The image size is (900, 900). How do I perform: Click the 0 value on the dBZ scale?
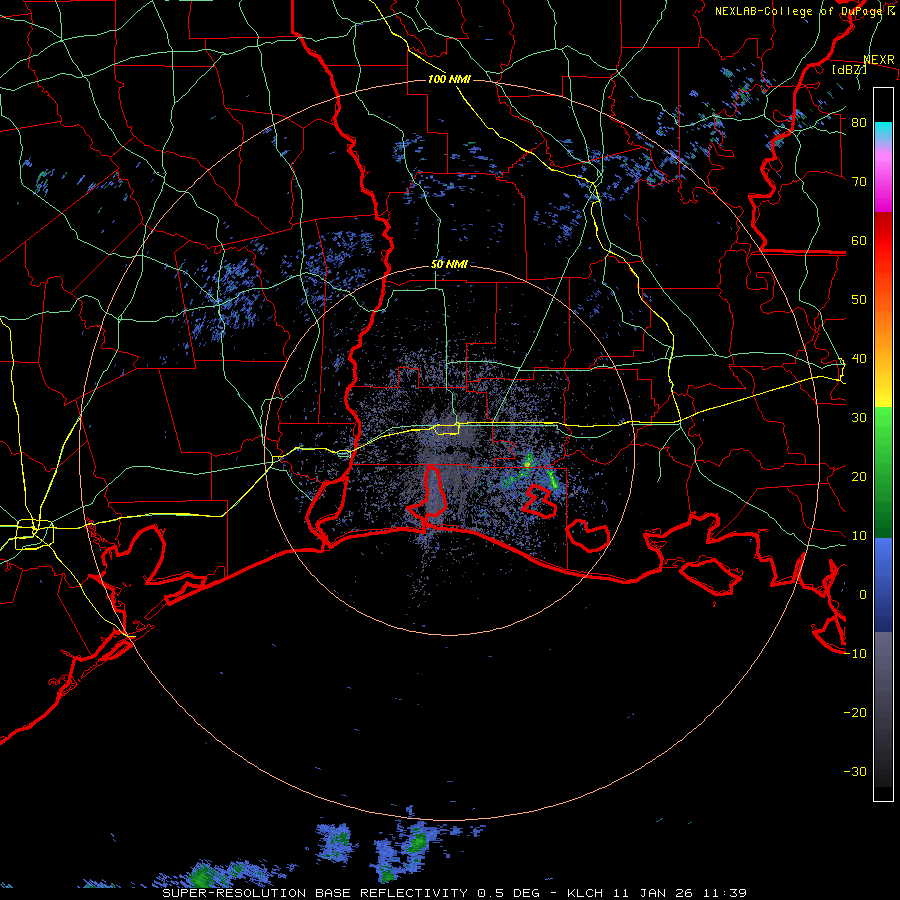[x=863, y=595]
